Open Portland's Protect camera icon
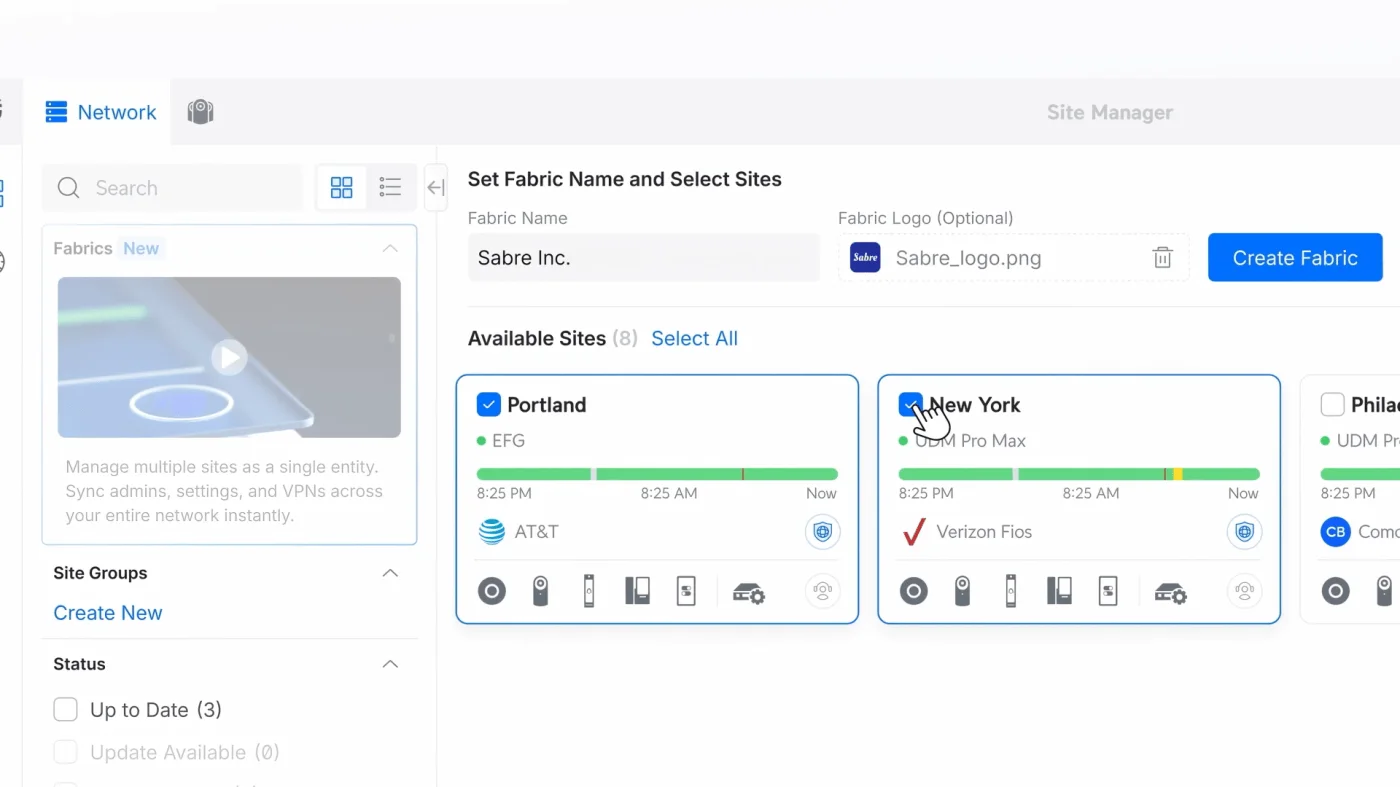 click(x=540, y=591)
